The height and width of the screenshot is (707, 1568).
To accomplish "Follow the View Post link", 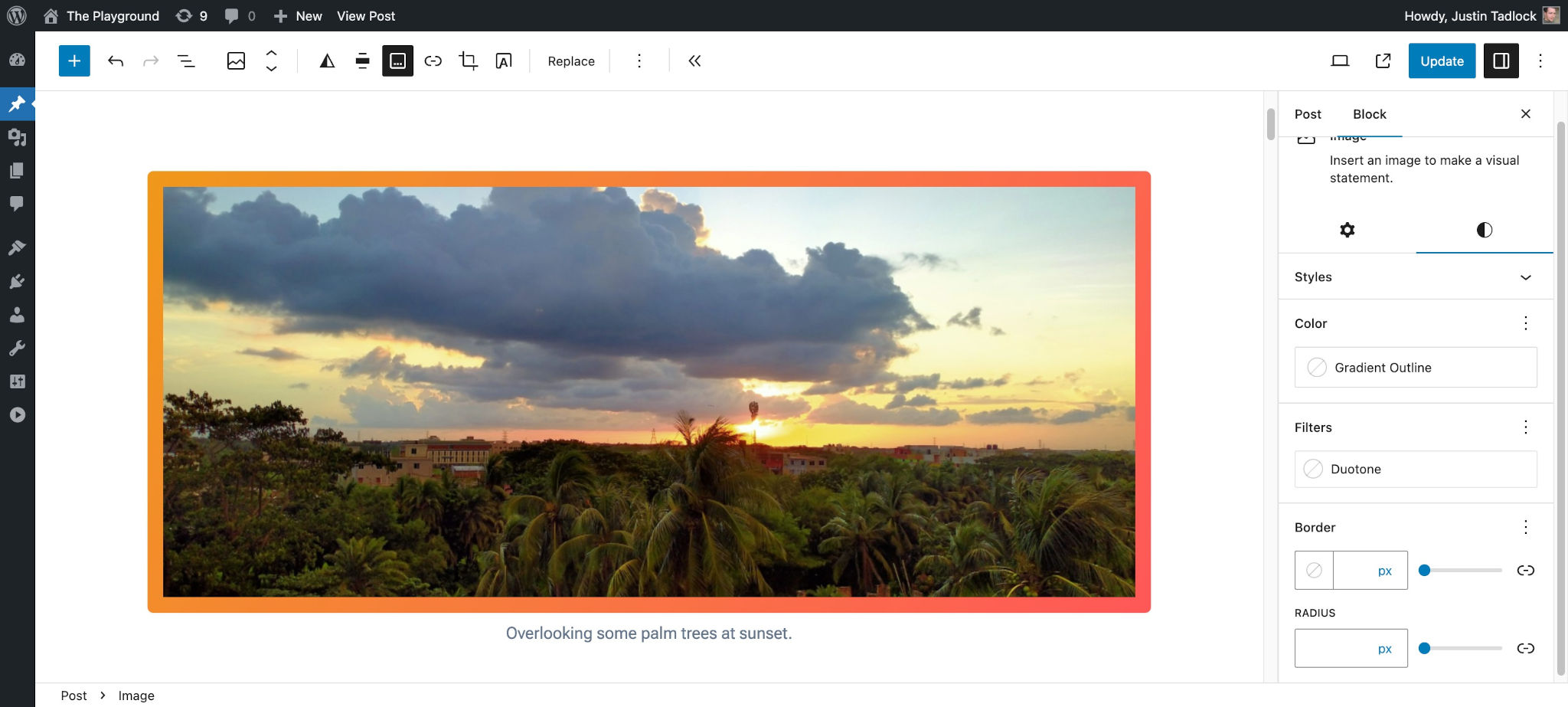I will (365, 15).
